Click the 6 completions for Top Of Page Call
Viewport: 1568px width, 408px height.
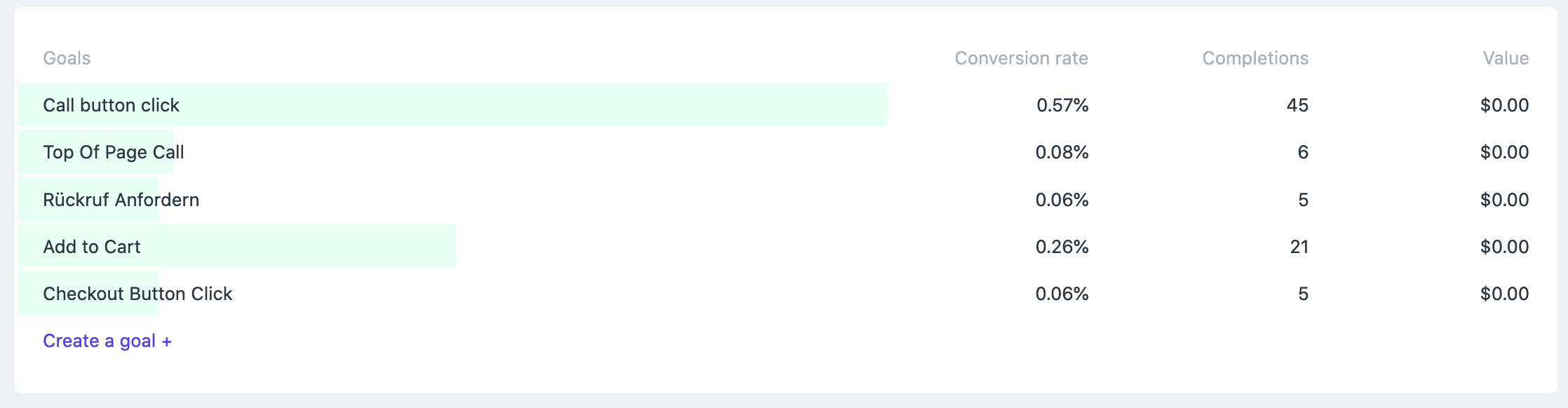tap(1303, 152)
